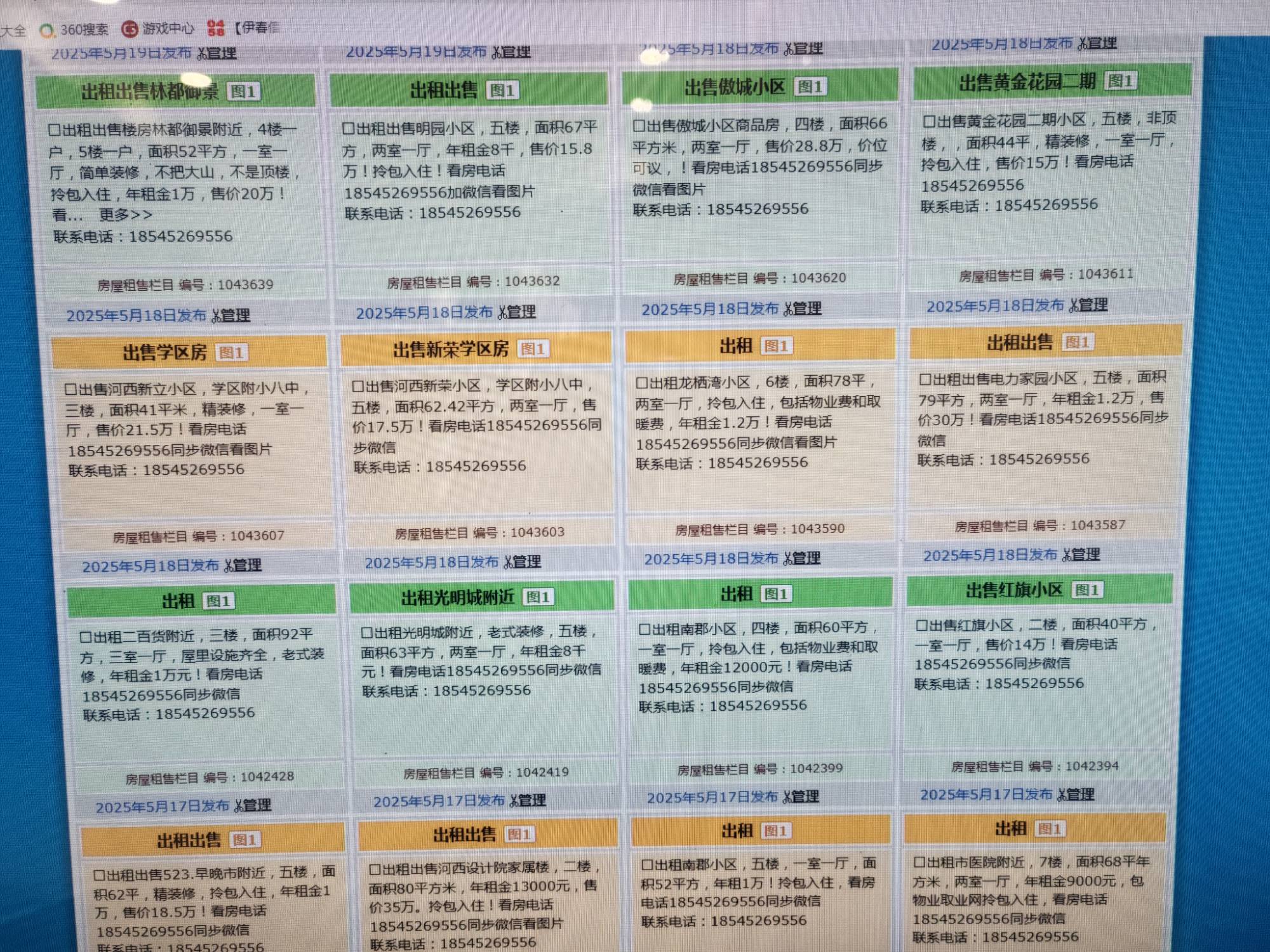Open the 出租光明城附近 listing title
This screenshot has height=952, width=1270.
pyautogui.click(x=458, y=598)
